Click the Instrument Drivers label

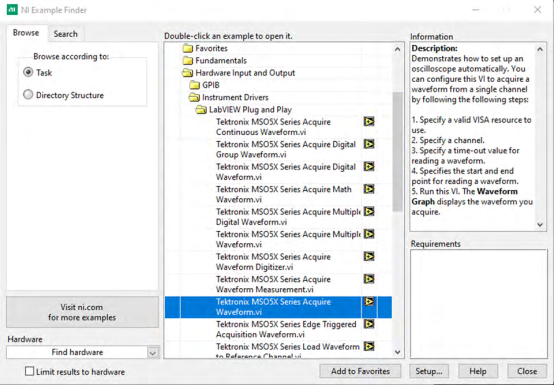[235, 97]
